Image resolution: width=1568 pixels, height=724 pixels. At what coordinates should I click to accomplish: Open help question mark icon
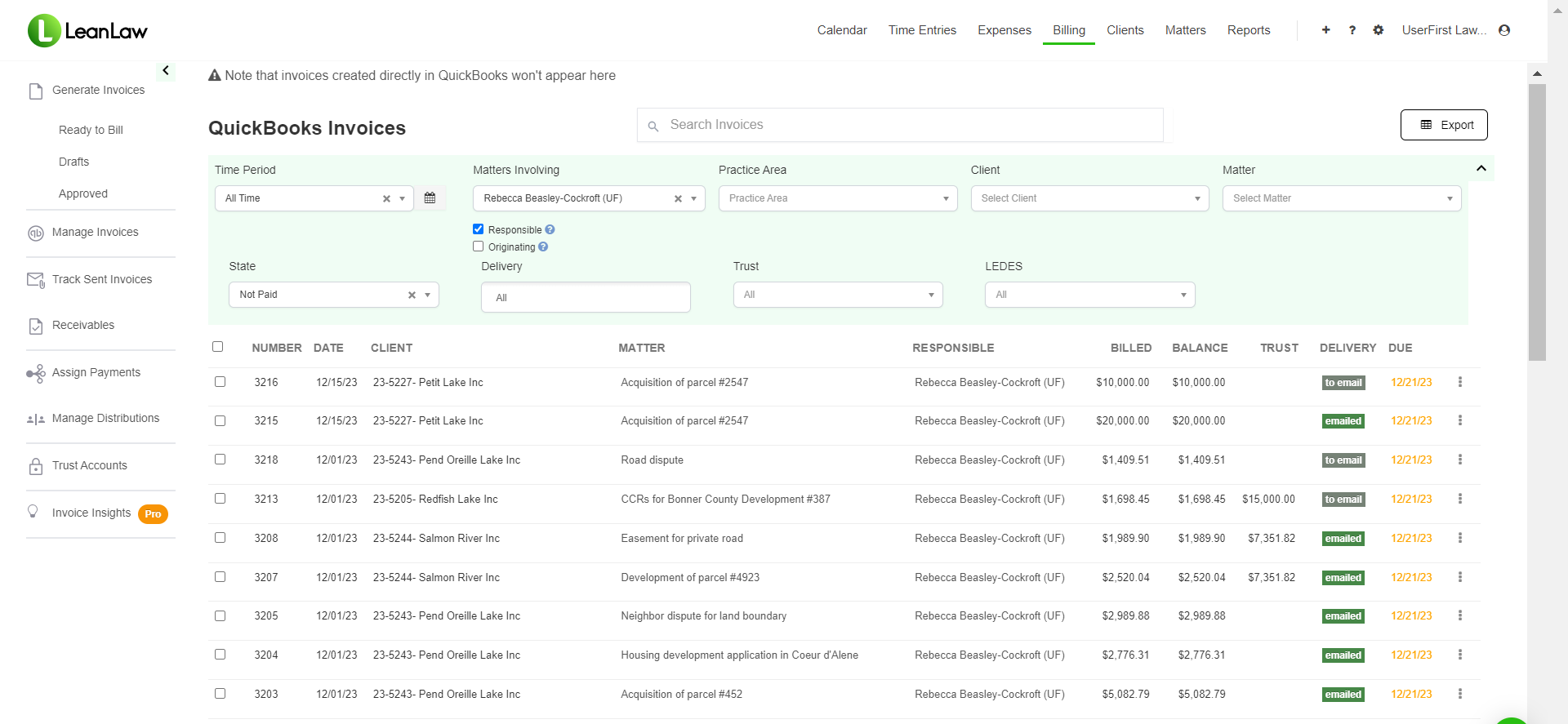(x=1352, y=30)
